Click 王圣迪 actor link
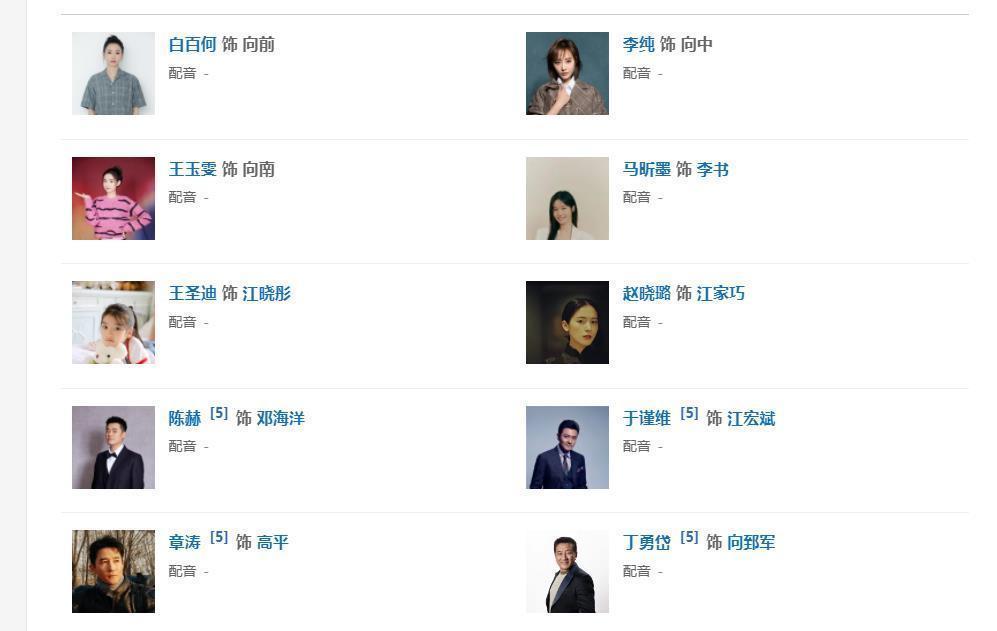The image size is (997, 631). click(x=192, y=294)
